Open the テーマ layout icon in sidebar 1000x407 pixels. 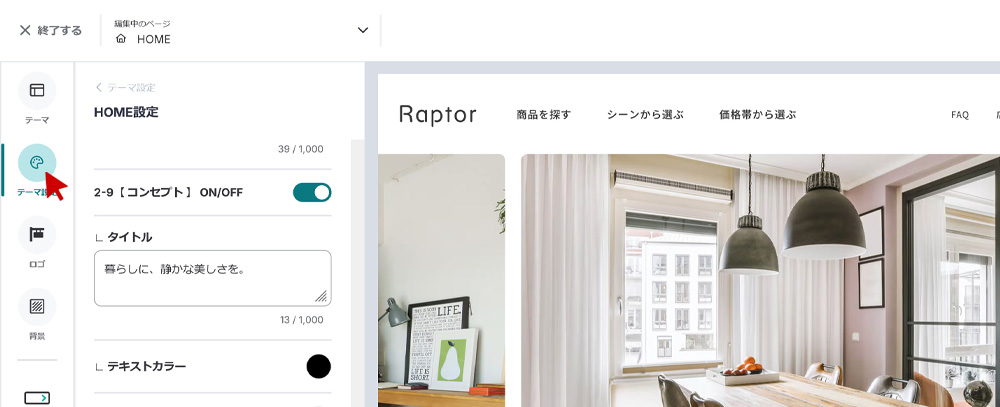(x=37, y=91)
